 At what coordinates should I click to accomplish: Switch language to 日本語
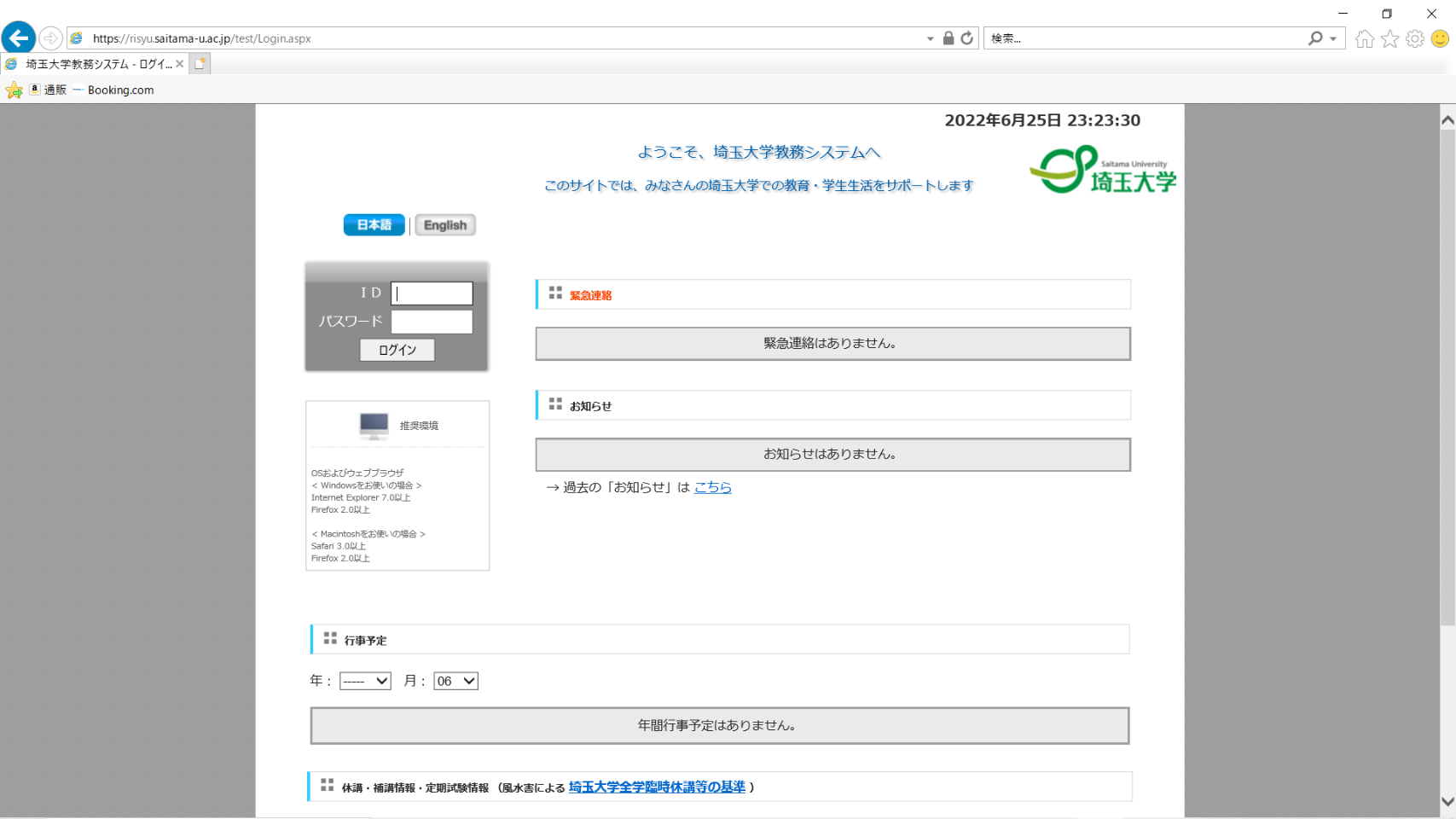tap(374, 225)
